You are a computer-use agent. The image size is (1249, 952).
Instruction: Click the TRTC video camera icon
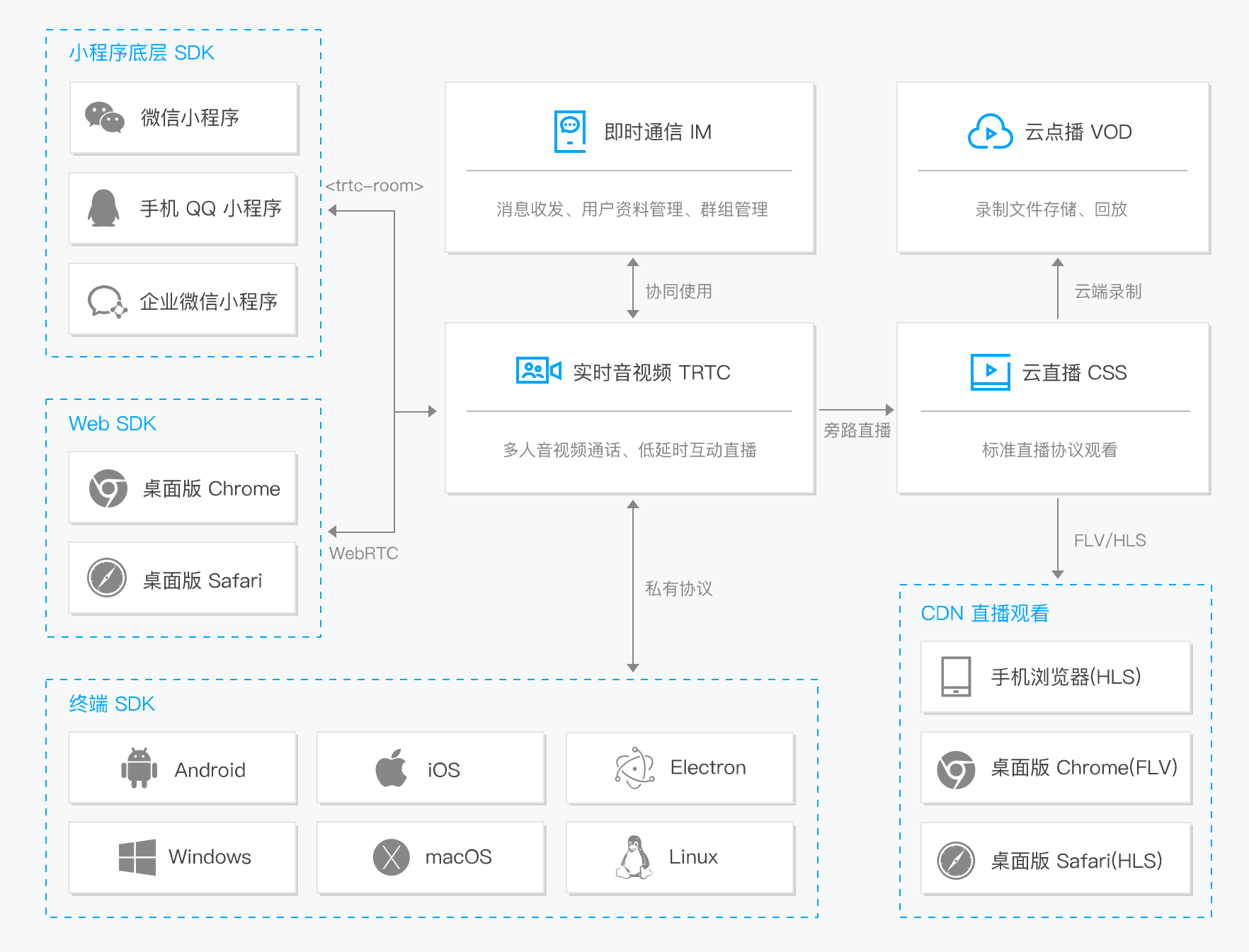tap(539, 371)
